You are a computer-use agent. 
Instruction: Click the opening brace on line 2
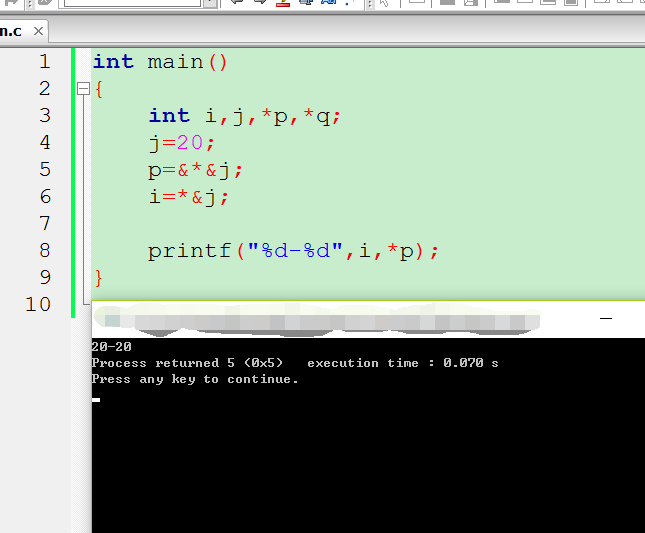click(98, 89)
